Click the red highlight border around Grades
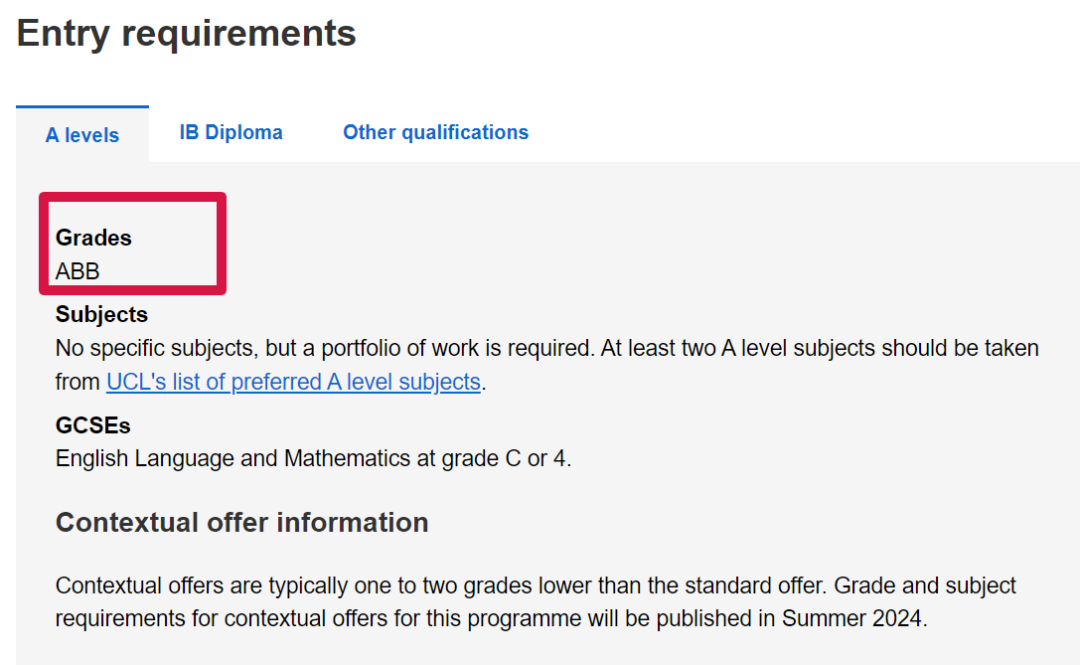The width and height of the screenshot is (1080, 665). coord(132,196)
